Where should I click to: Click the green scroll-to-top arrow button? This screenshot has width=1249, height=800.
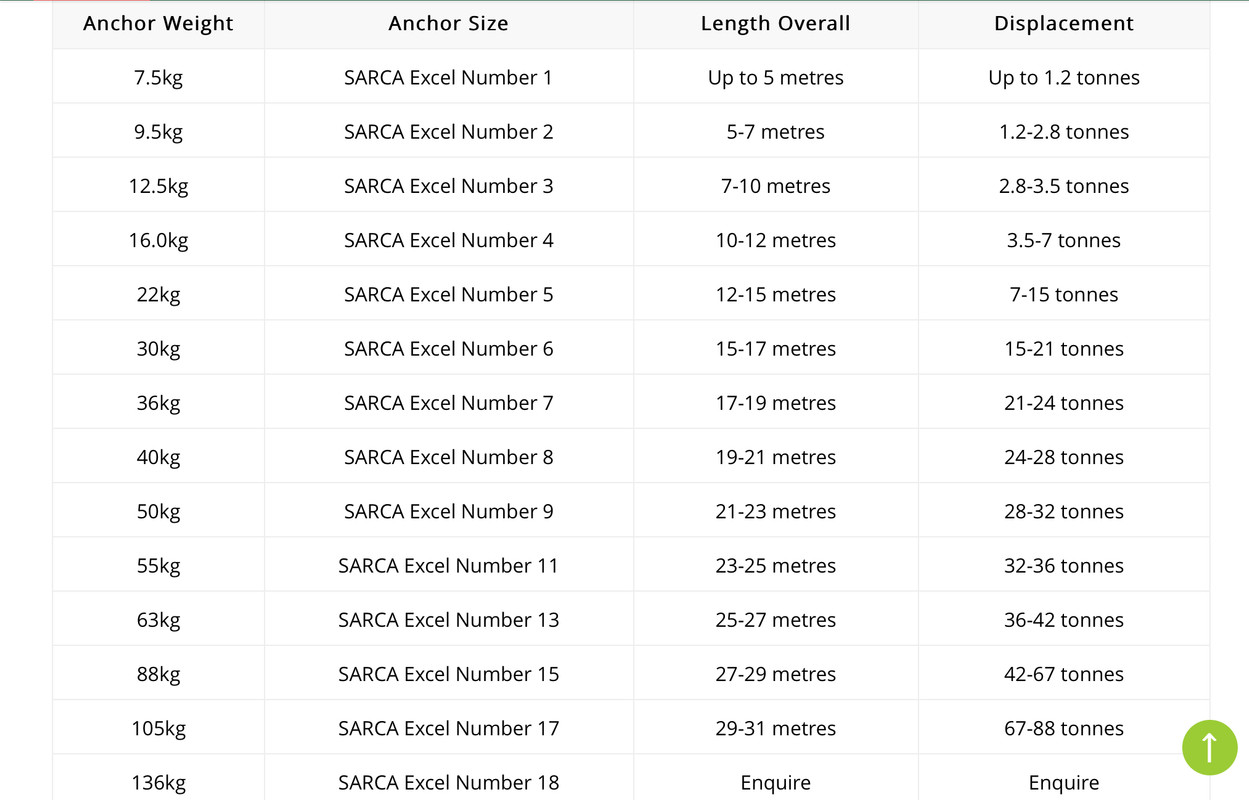tap(1209, 747)
